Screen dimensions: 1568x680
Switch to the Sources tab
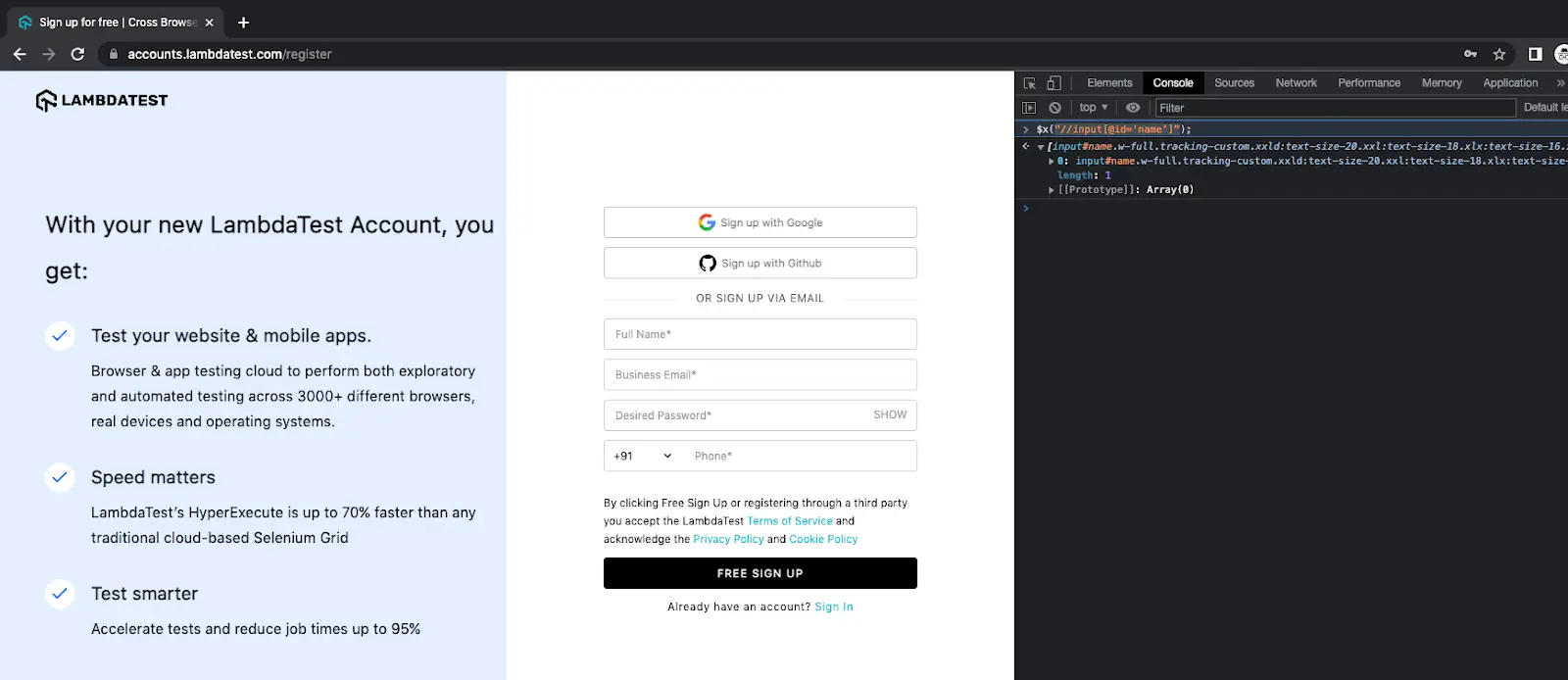click(1235, 83)
